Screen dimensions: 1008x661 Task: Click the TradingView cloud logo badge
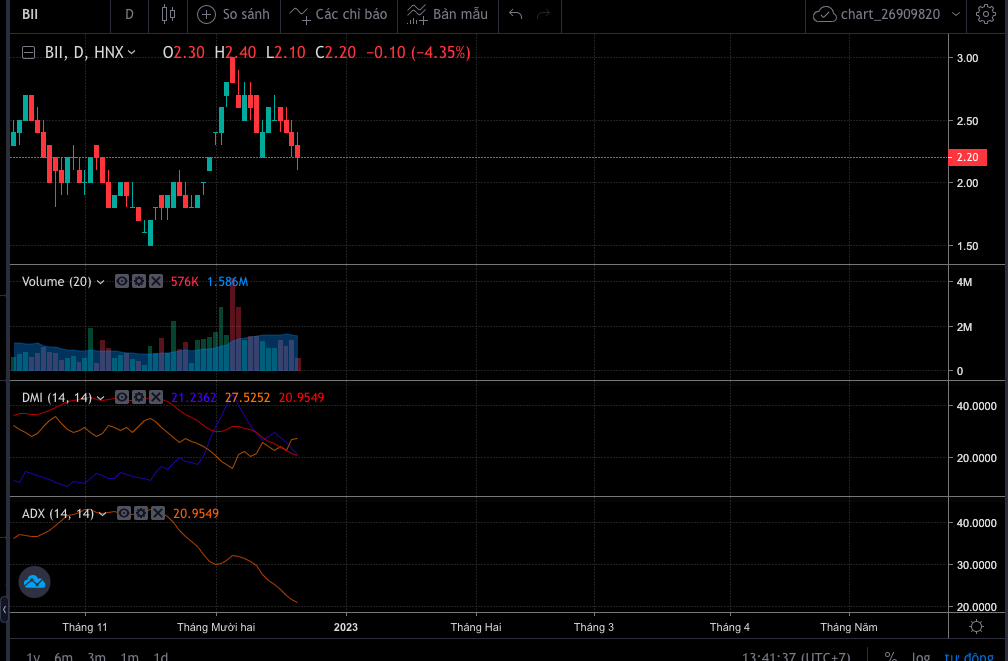tap(34, 582)
